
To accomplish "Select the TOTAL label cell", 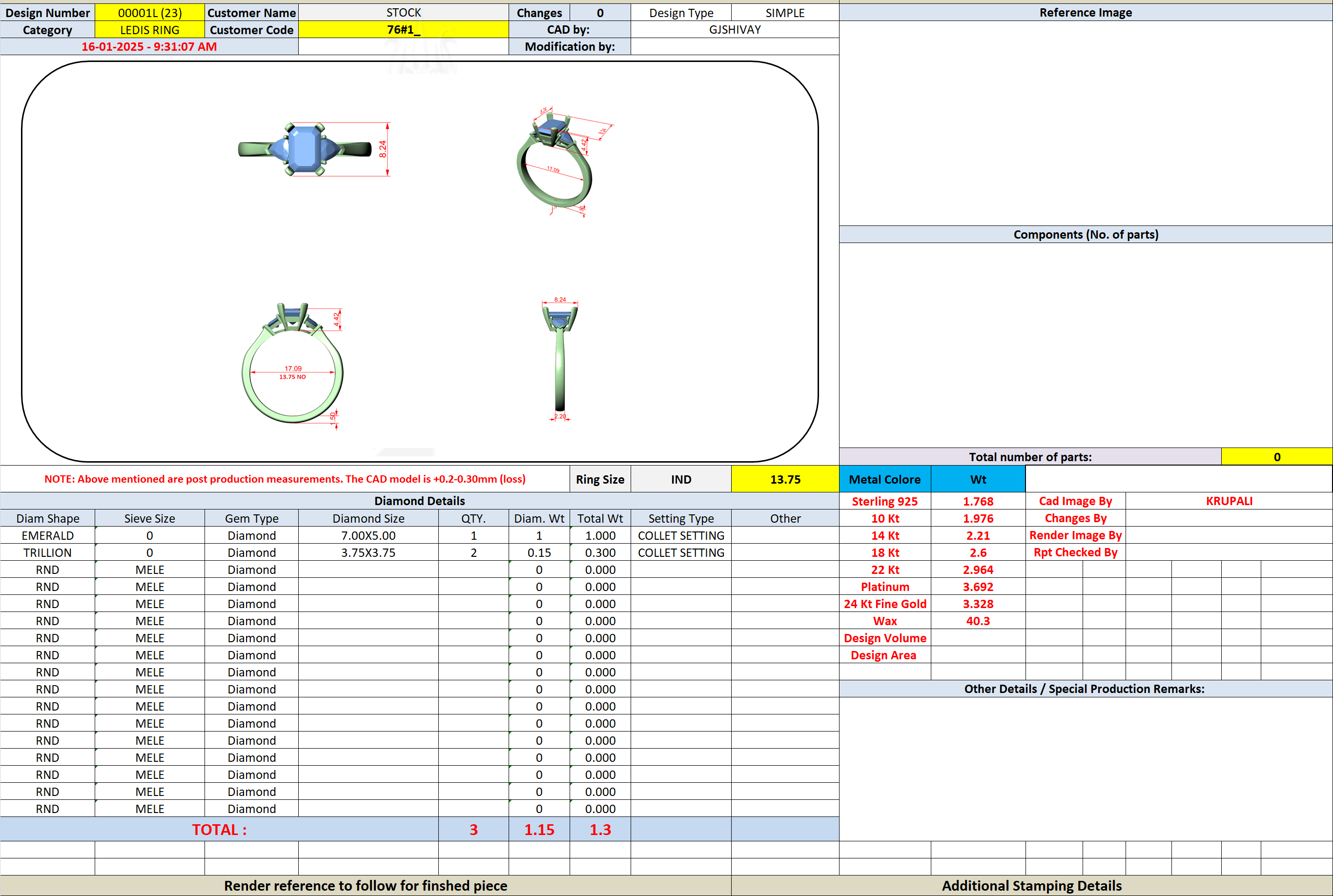I will (220, 830).
